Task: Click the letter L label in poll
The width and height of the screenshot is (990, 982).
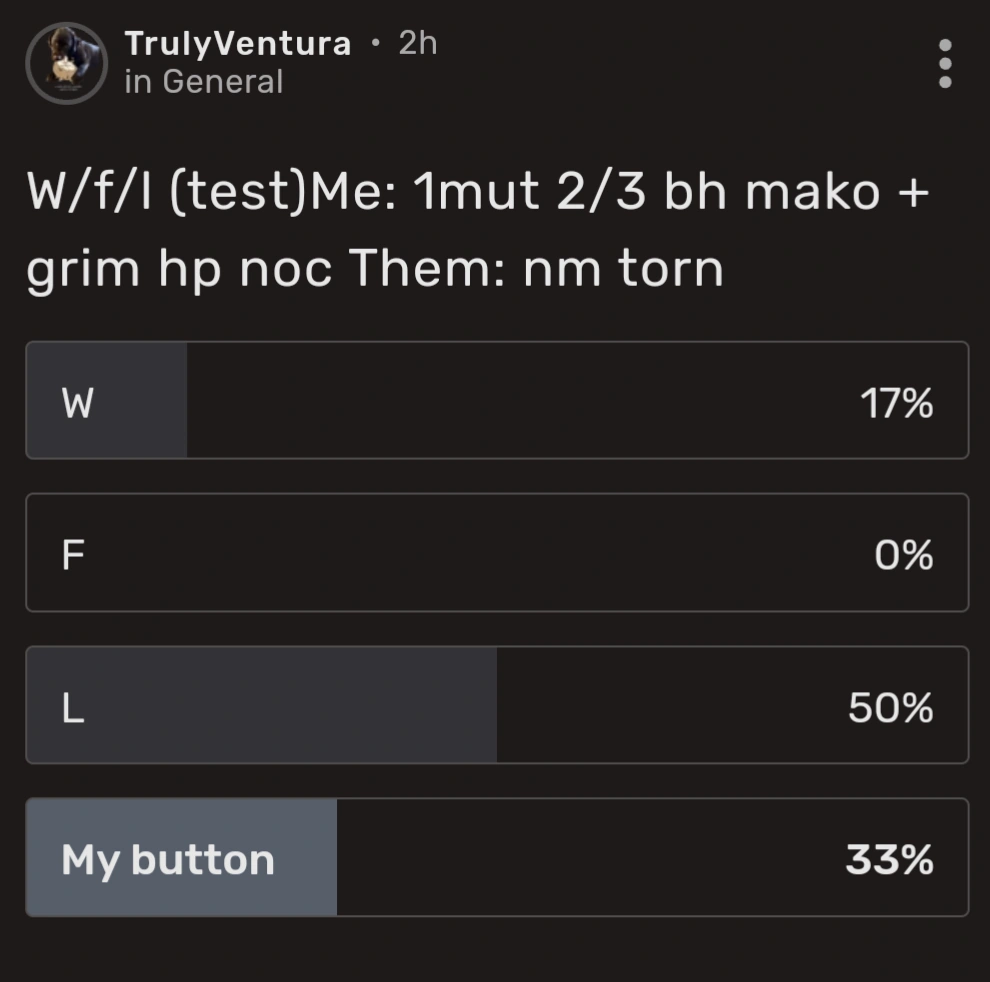Action: coord(72,709)
